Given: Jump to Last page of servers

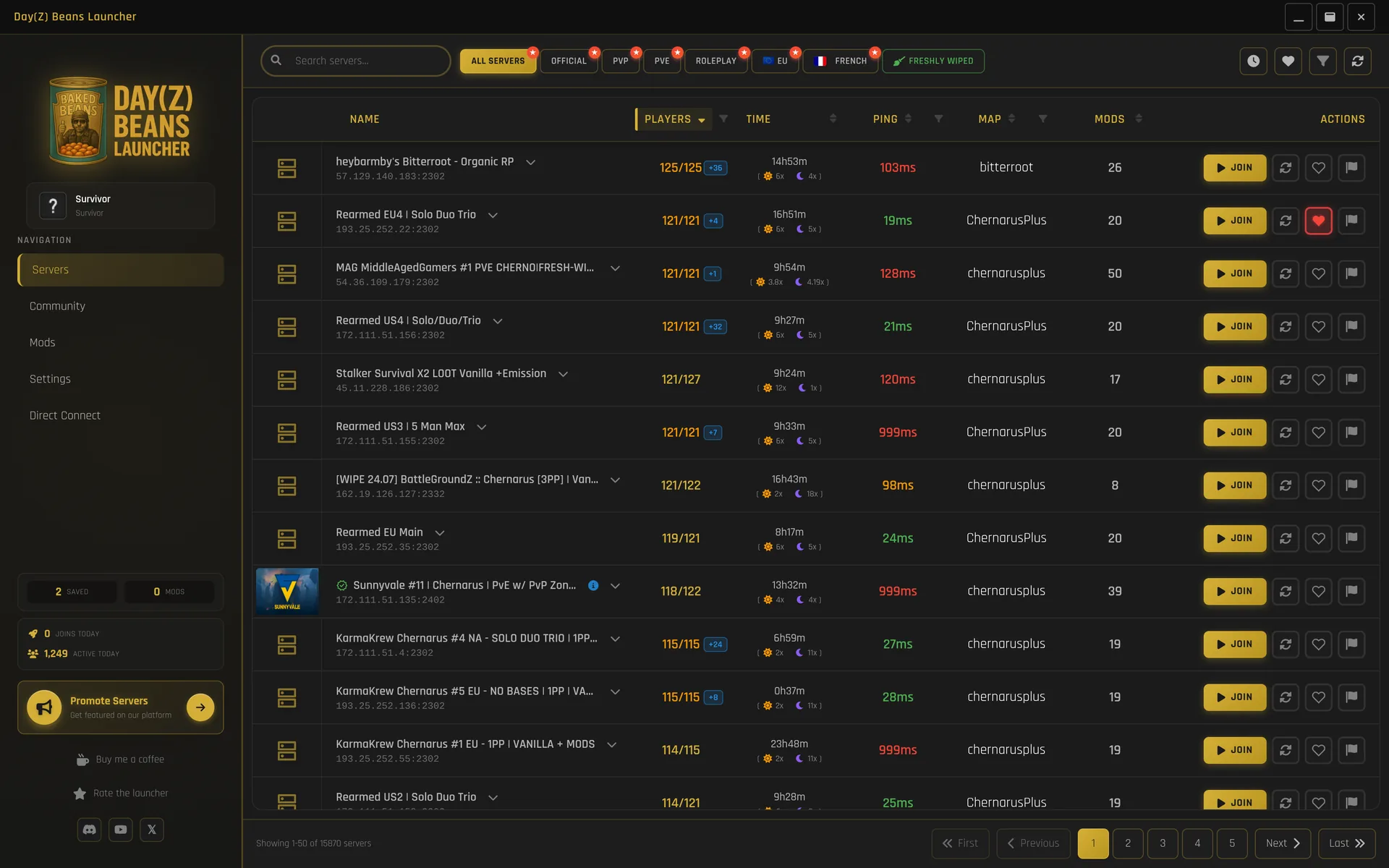Looking at the screenshot, I should (x=1346, y=843).
